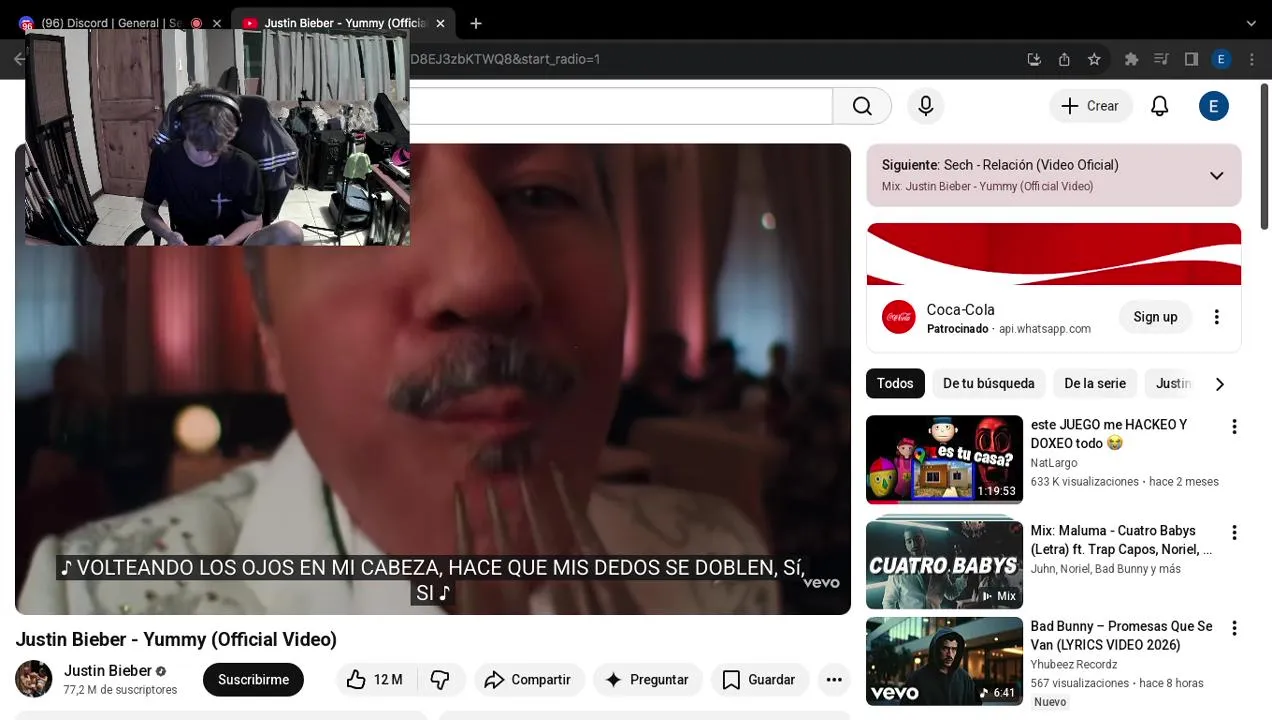Open more actions below the video
The width and height of the screenshot is (1272, 720).
[834, 680]
